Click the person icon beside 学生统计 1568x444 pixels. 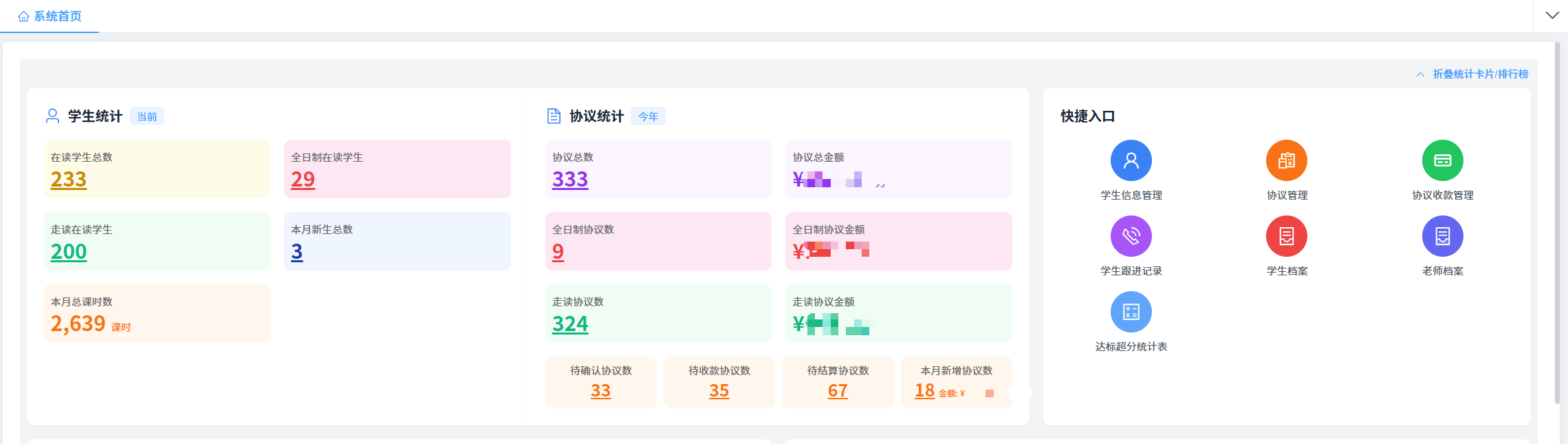coord(52,116)
